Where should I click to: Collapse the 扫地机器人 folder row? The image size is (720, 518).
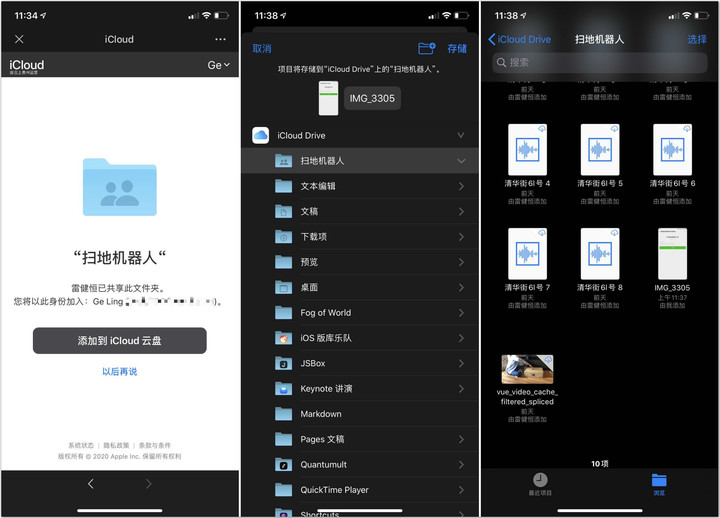461,160
